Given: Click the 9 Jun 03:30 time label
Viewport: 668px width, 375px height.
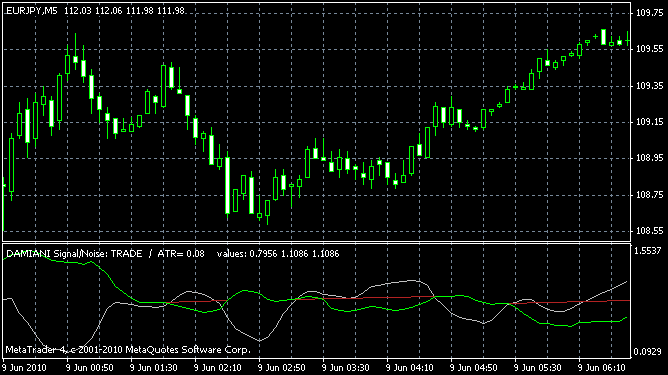Looking at the screenshot, I should (346, 368).
